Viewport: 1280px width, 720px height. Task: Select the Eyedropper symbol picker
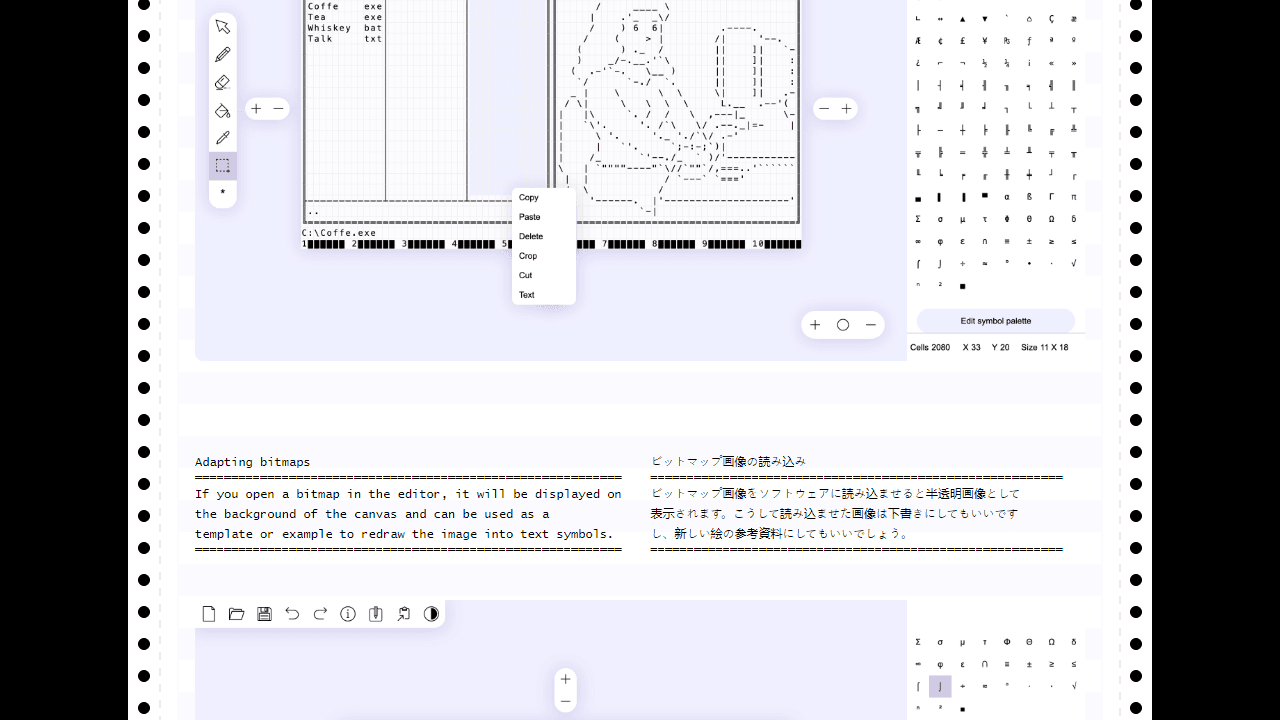[x=223, y=138]
